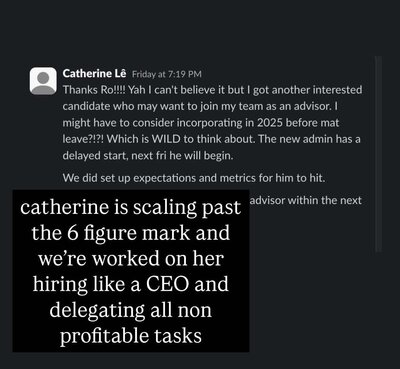This screenshot has height=369, width=400.
Task: Click the vertical scrollbar beside the message
Action: tap(378, 154)
